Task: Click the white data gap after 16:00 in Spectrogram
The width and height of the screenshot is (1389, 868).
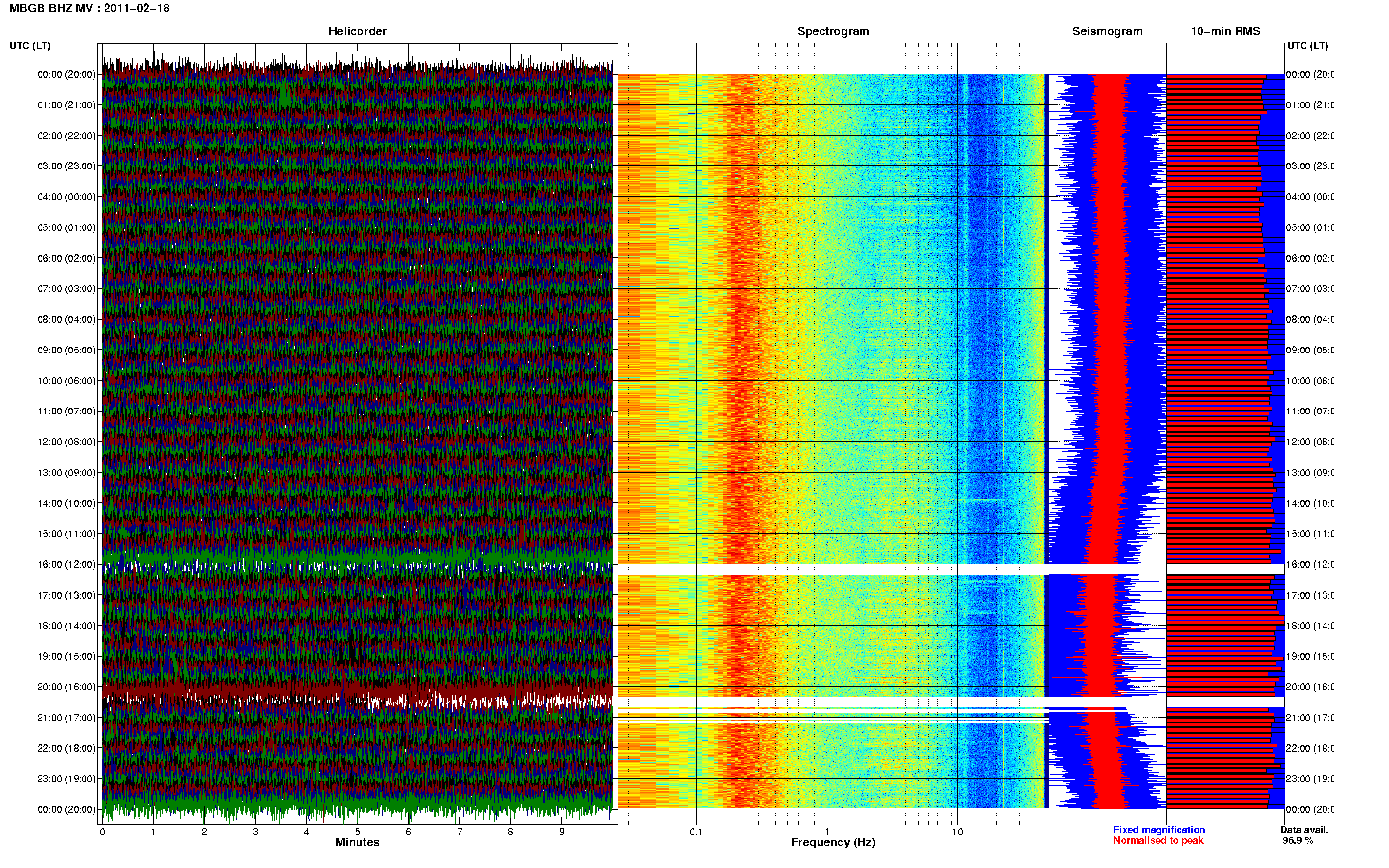Action: [833, 570]
